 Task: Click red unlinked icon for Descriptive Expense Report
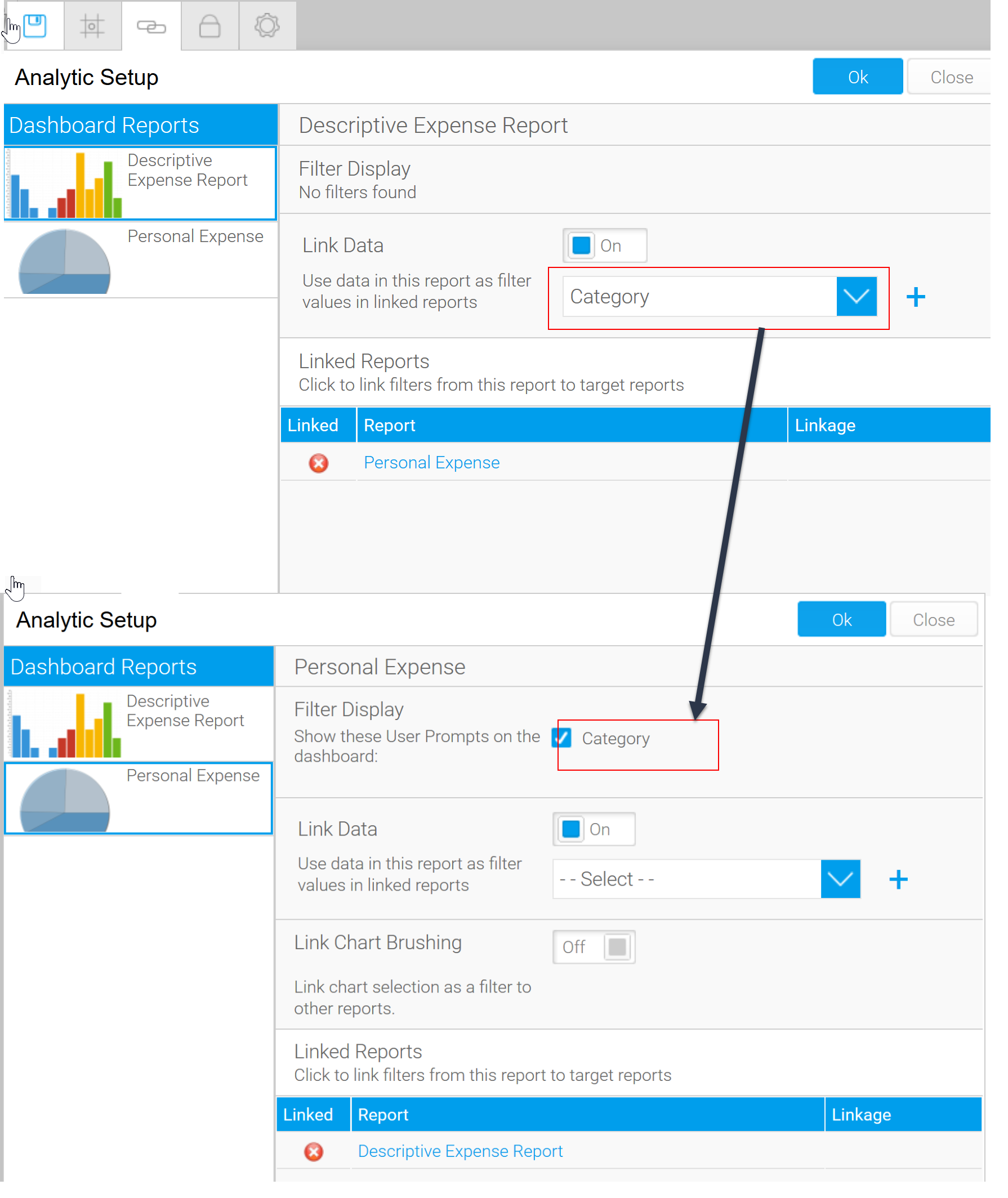pos(314,1151)
